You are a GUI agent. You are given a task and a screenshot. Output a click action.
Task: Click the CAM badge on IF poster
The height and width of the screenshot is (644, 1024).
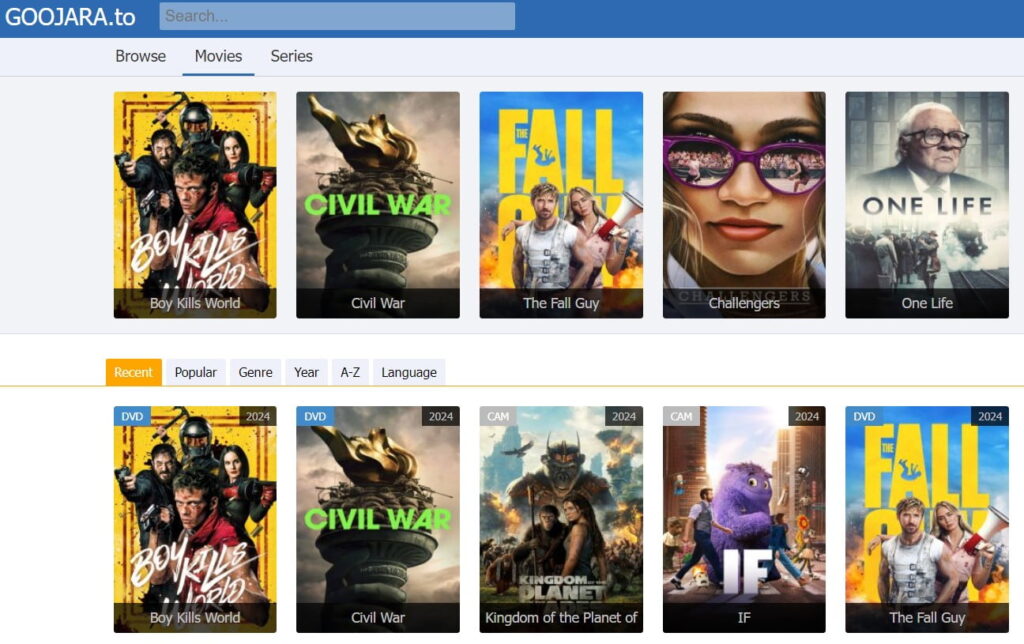681,416
